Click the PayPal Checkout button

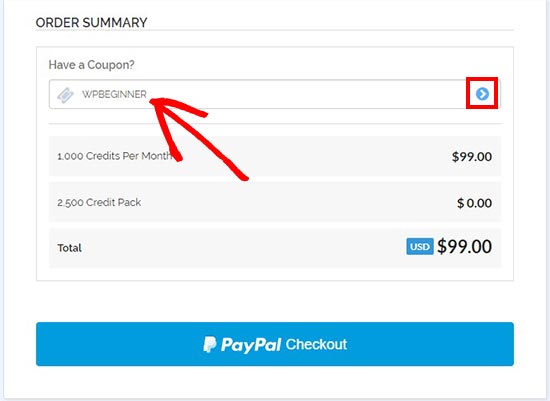click(x=275, y=344)
